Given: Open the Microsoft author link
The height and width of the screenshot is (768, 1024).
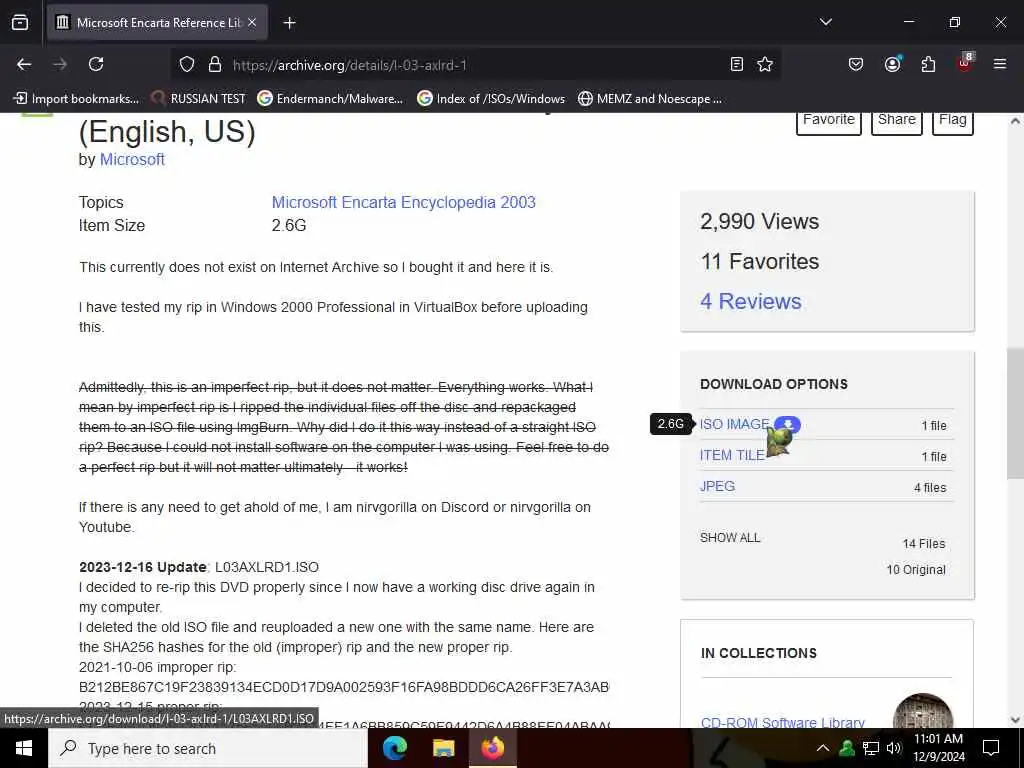Looking at the screenshot, I should (x=132, y=159).
